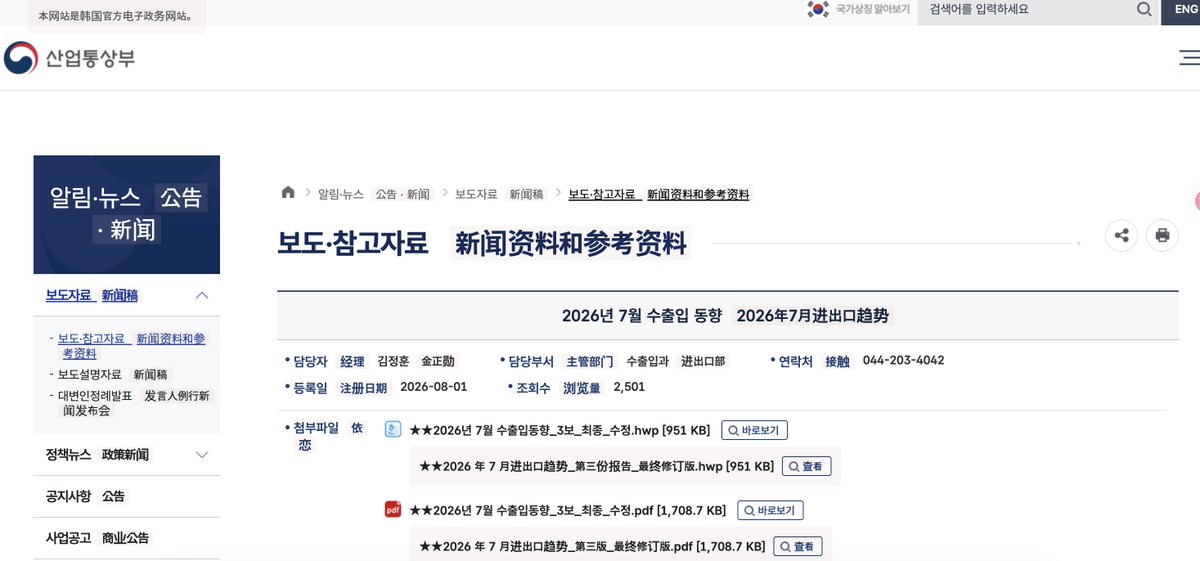
Task: Click the hwp file type icon
Action: click(x=393, y=430)
